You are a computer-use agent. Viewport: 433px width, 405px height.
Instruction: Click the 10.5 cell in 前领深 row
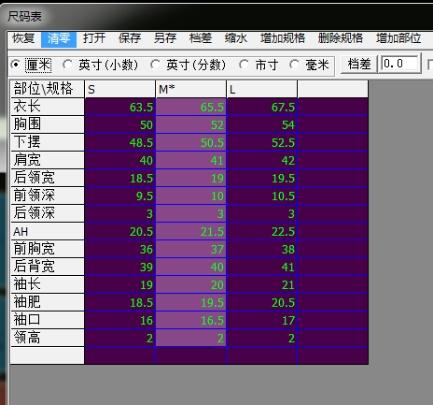(x=262, y=196)
